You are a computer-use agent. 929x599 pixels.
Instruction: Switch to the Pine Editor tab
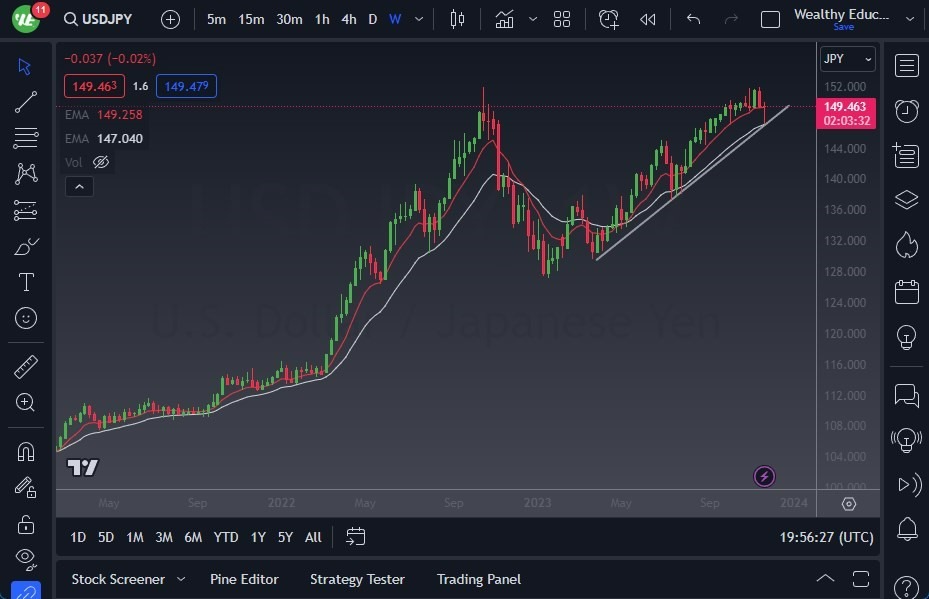coord(244,579)
